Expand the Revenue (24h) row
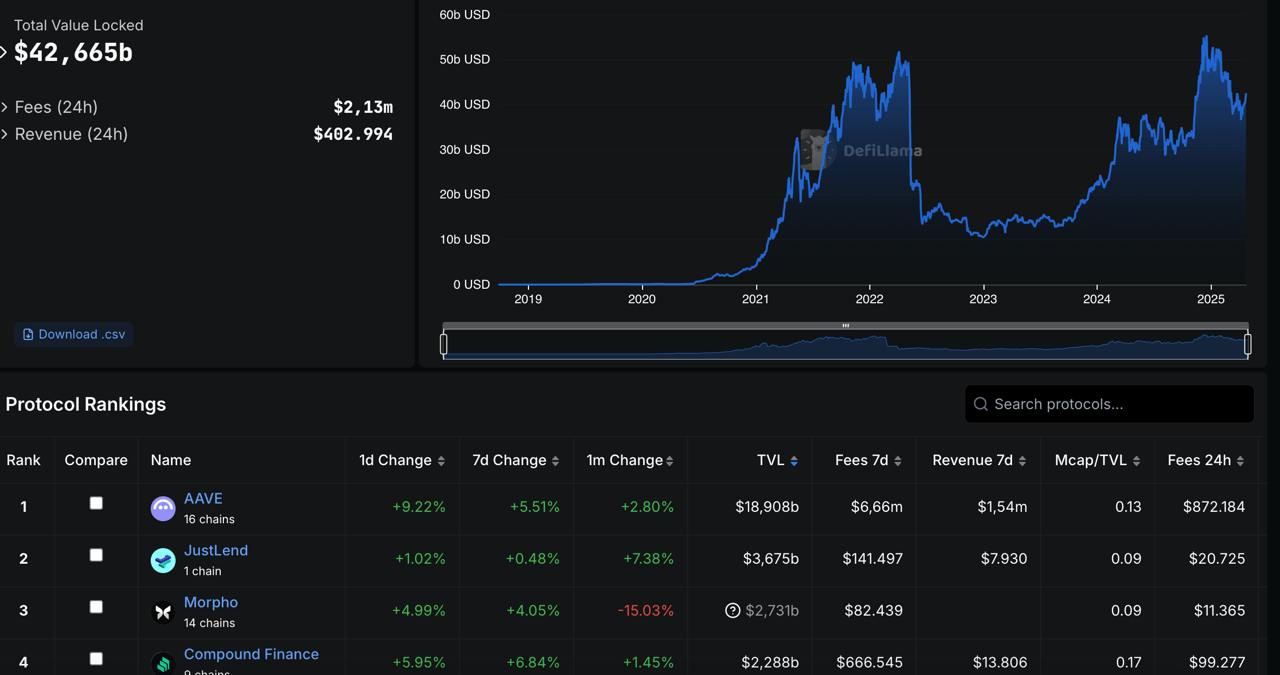Viewport: 1280px width, 675px height. click(x=5, y=134)
